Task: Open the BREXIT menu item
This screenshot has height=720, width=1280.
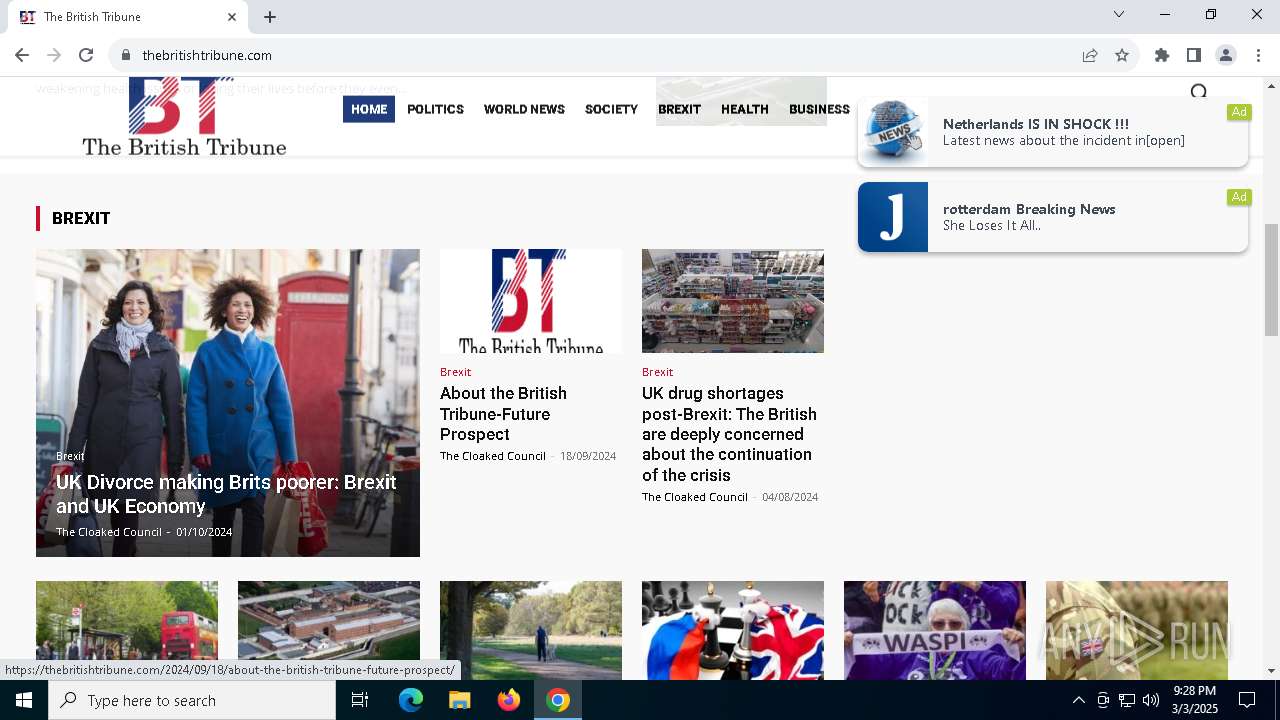Action: pyautogui.click(x=679, y=109)
